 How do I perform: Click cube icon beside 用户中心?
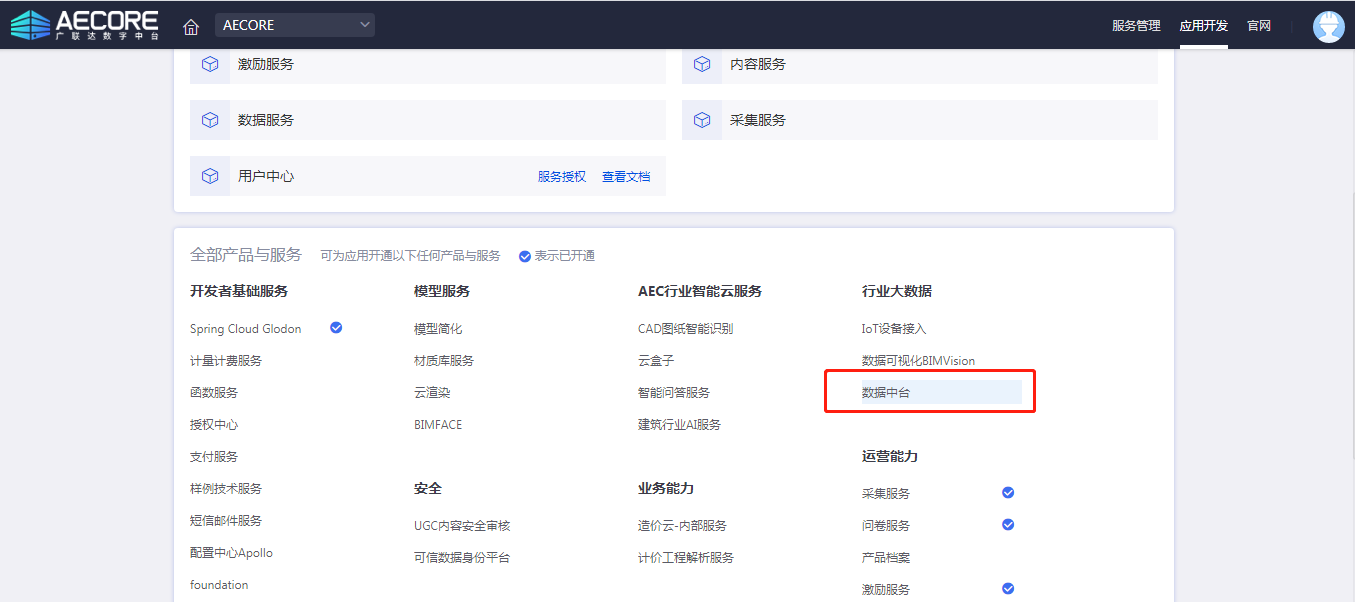(210, 176)
